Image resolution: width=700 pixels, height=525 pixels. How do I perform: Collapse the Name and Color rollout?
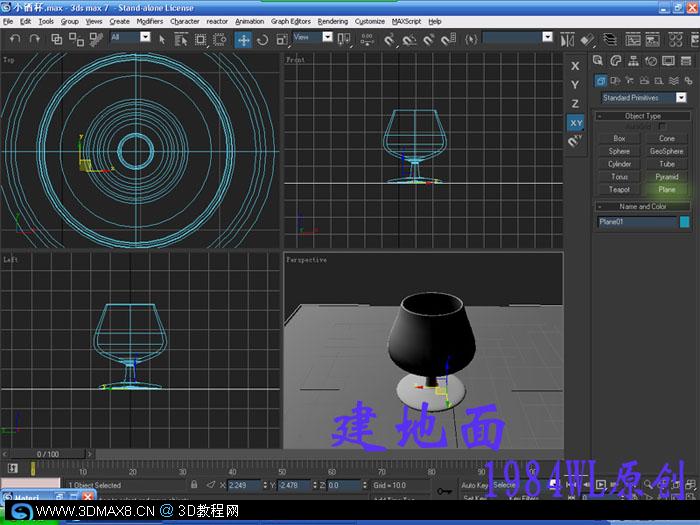click(643, 207)
